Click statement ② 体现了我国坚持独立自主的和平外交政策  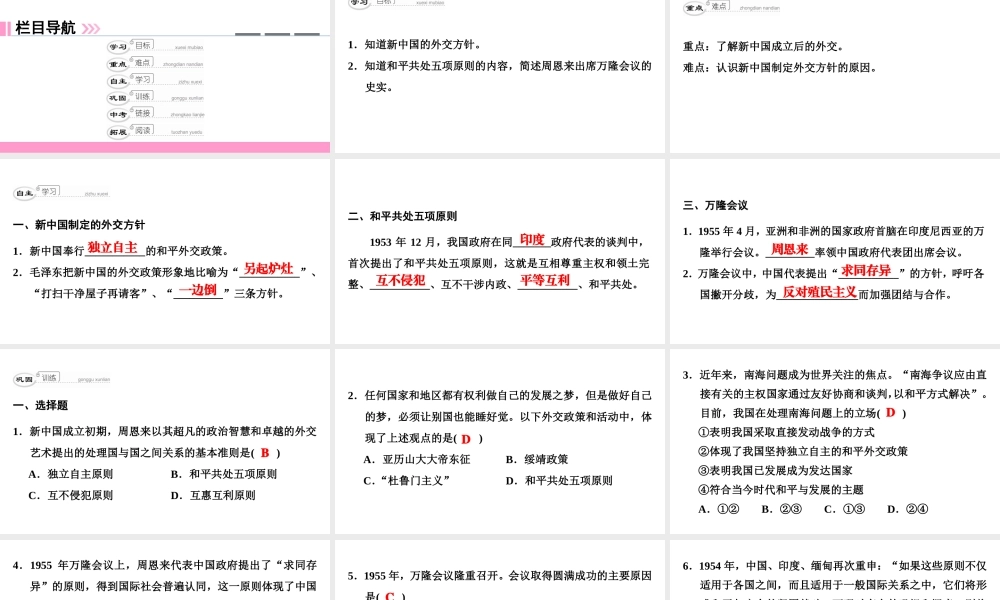(803, 451)
